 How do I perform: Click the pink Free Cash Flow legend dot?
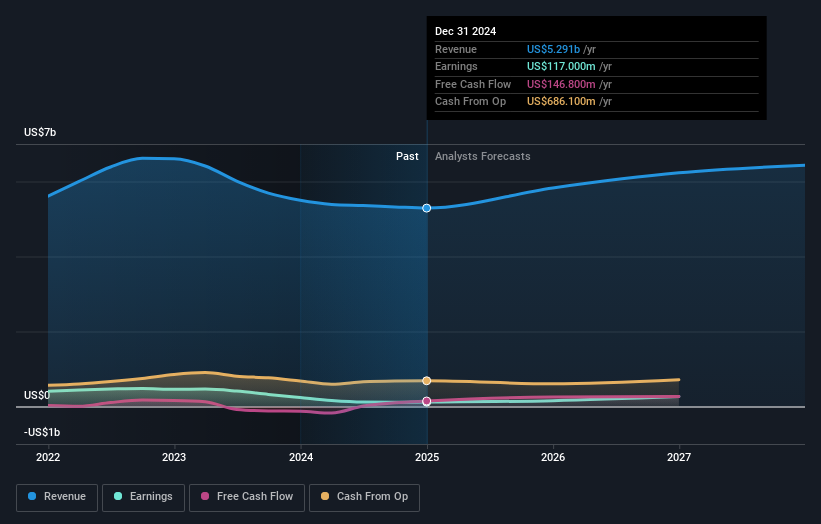[205, 496]
